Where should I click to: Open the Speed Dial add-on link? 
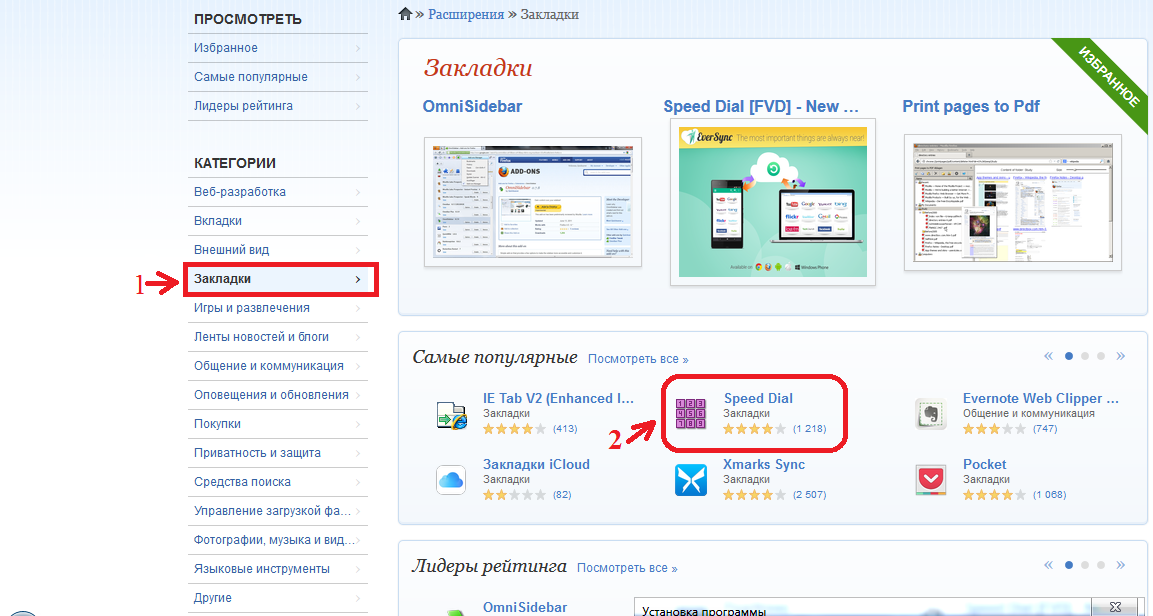758,398
